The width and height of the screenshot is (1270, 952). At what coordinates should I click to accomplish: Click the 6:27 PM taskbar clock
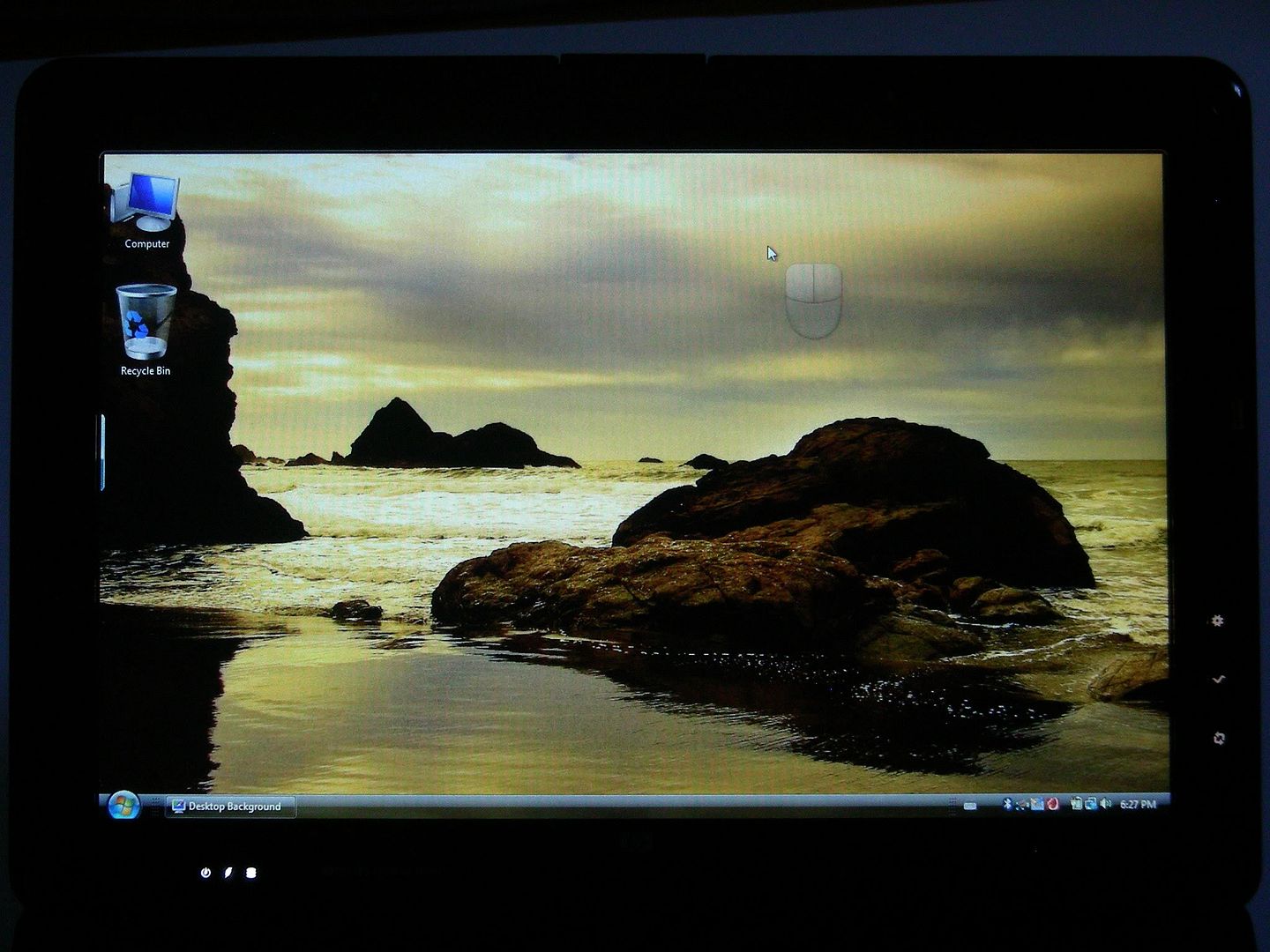pos(1138,804)
